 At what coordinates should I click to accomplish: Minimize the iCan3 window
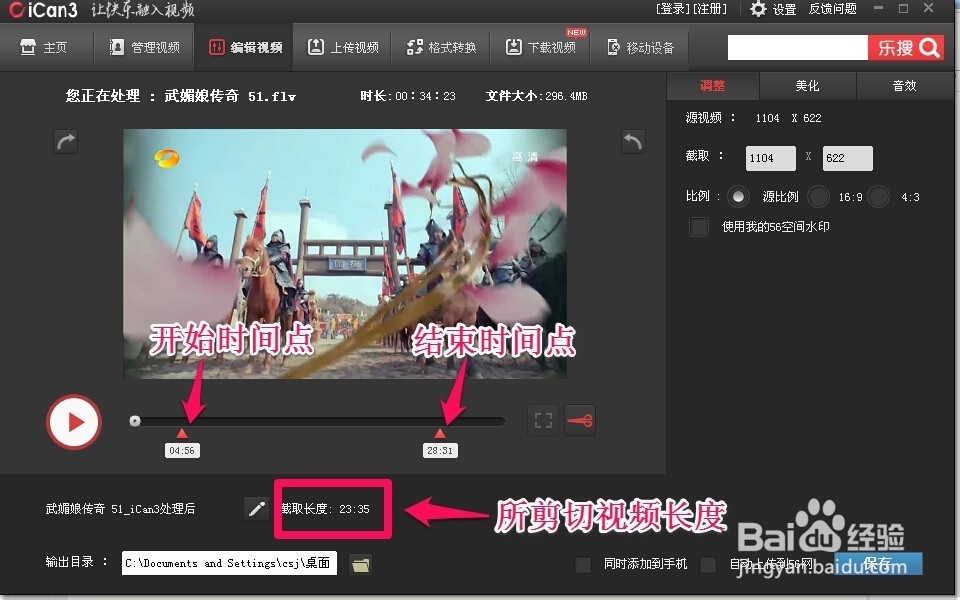[x=879, y=8]
